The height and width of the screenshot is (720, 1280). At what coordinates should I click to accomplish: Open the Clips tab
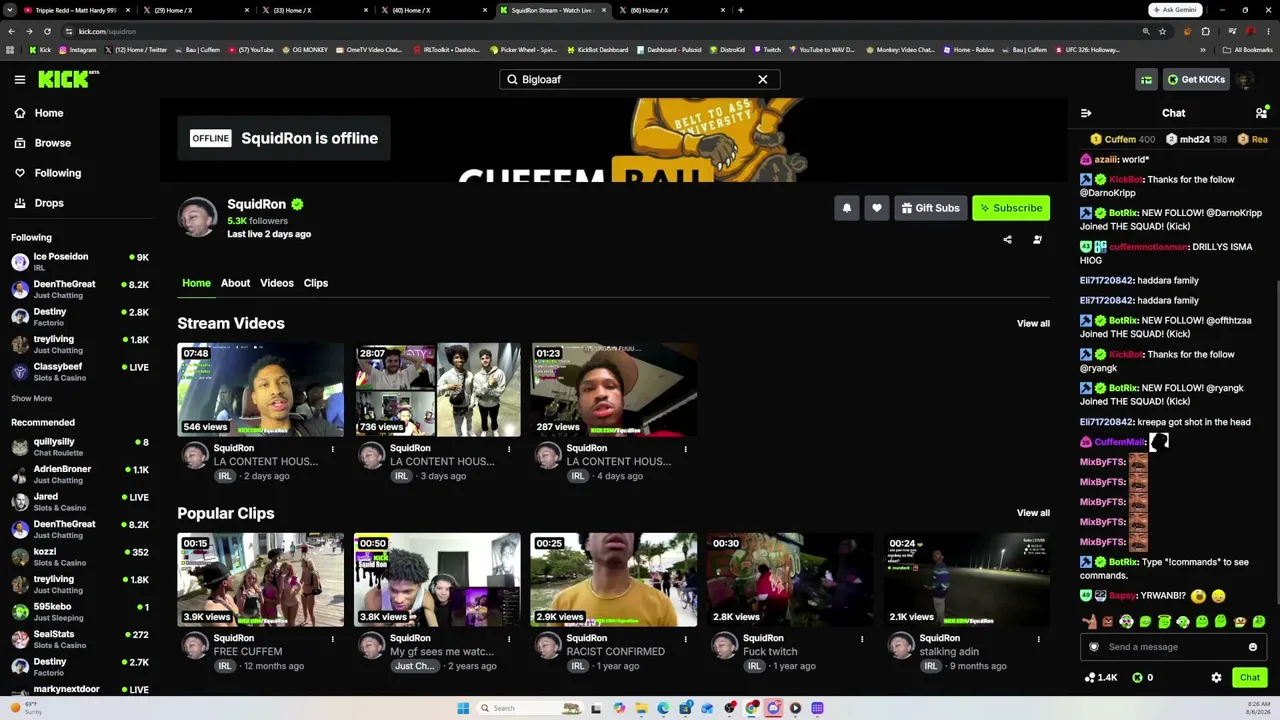coord(316,283)
